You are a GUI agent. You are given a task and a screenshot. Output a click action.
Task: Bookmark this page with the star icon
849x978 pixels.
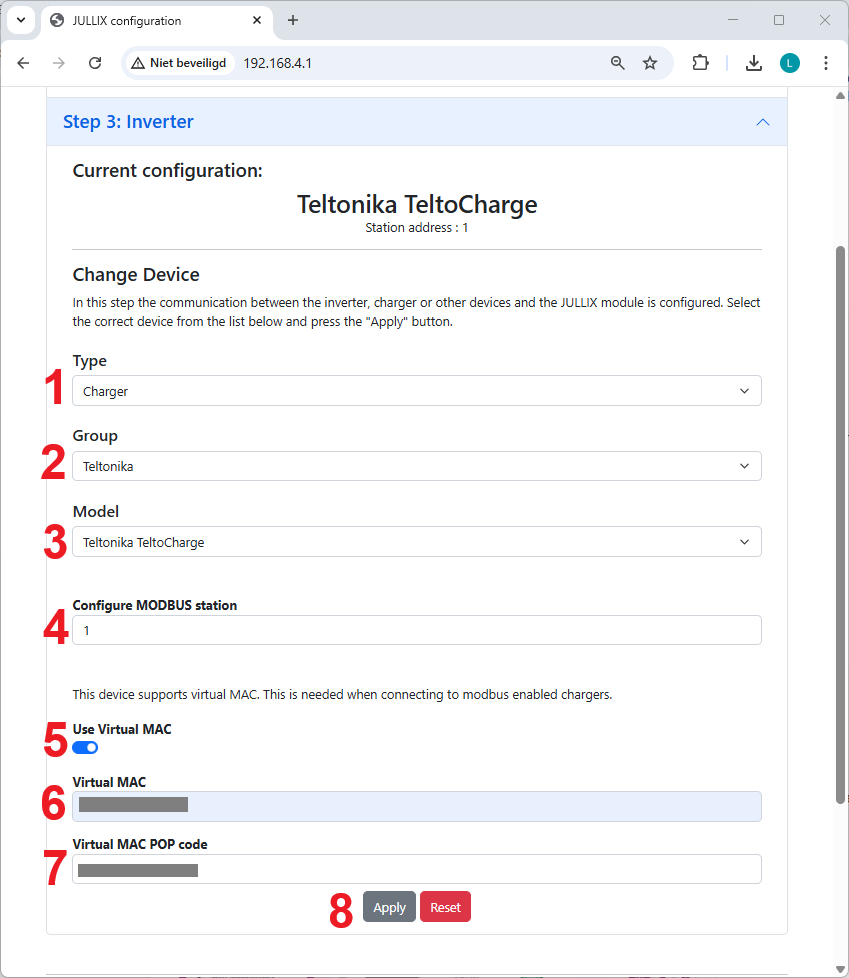tap(650, 63)
